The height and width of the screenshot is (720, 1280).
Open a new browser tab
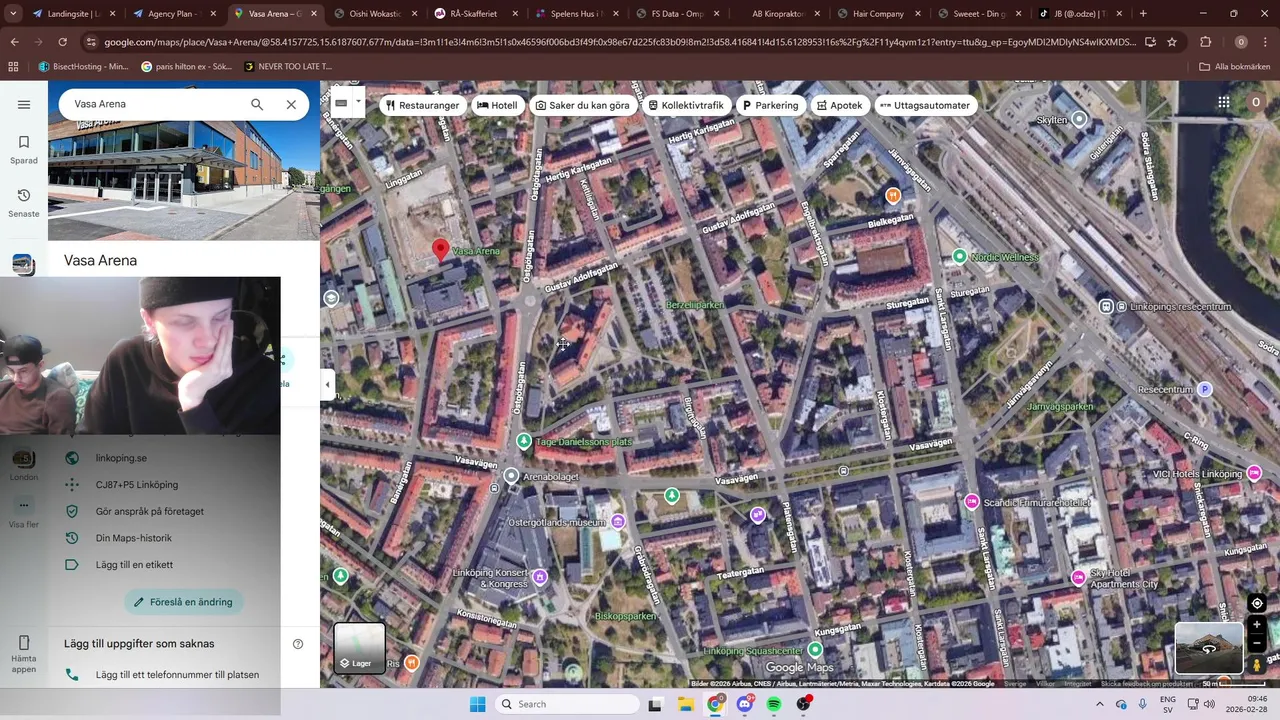pyautogui.click(x=1143, y=14)
